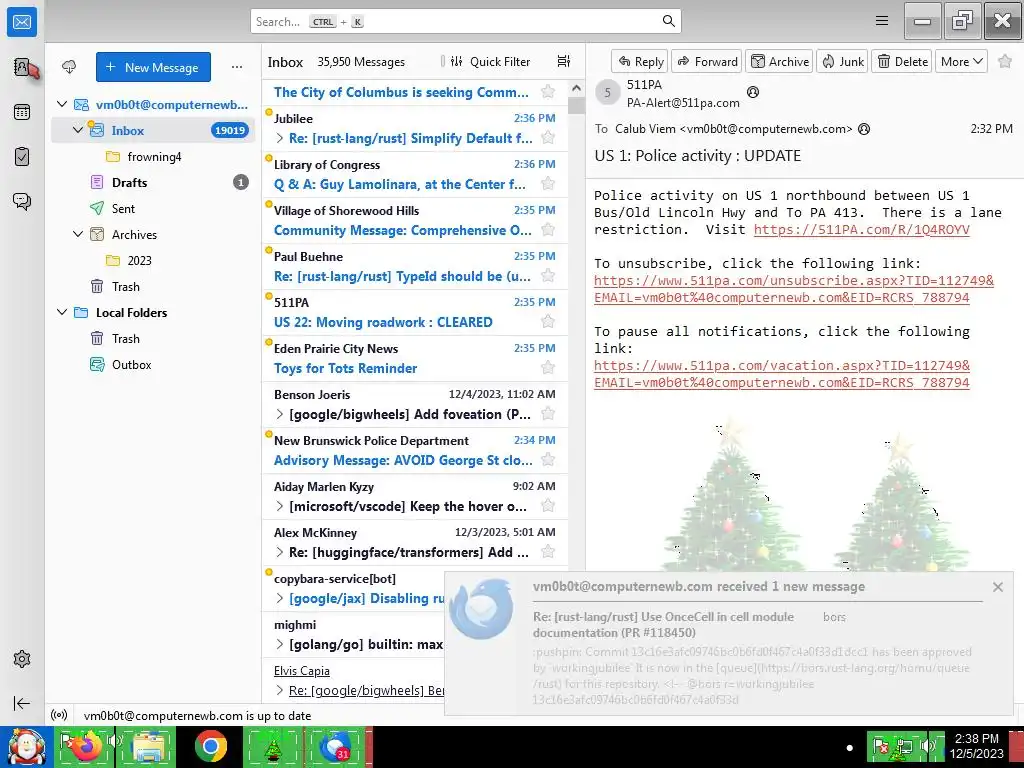Screen dimensions: 1024x768
Task: Open Thunderbird Settings gear
Action: 22,658
